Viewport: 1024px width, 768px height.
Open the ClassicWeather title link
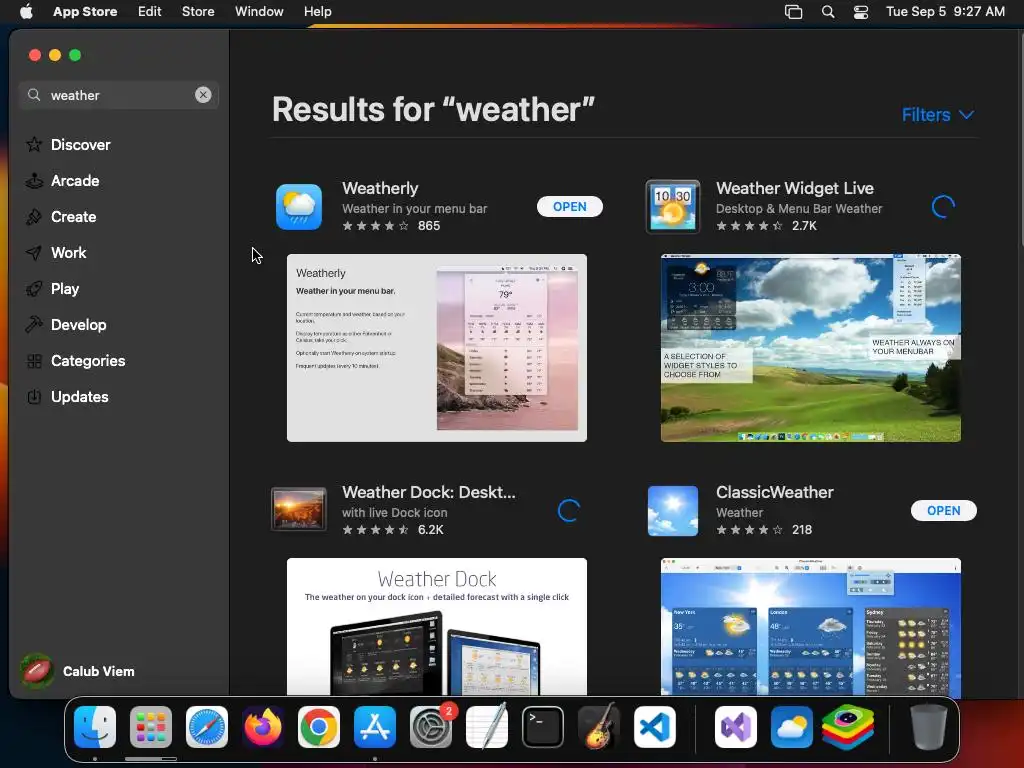click(x=775, y=492)
